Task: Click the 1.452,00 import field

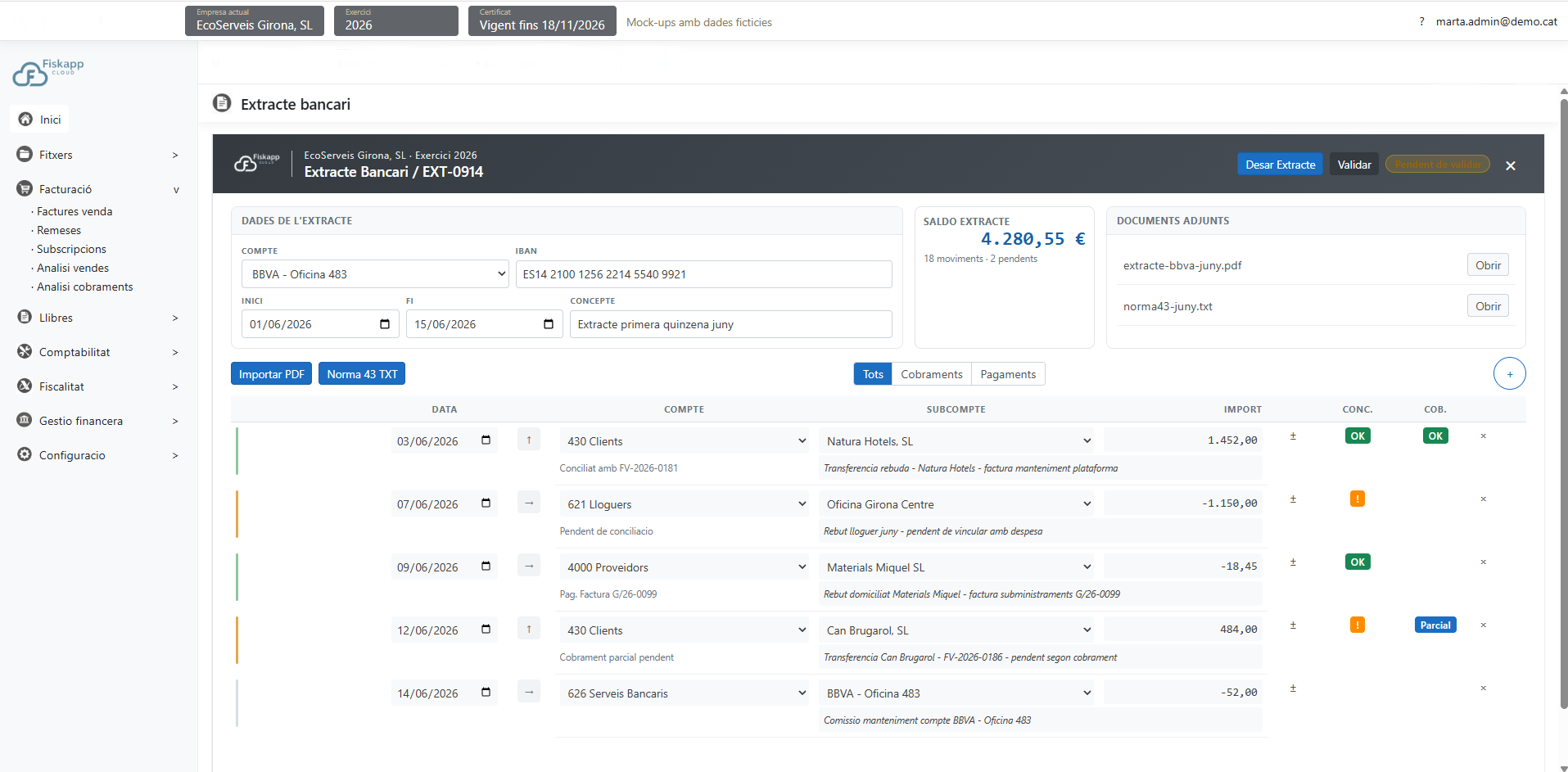Action: 1183,440
